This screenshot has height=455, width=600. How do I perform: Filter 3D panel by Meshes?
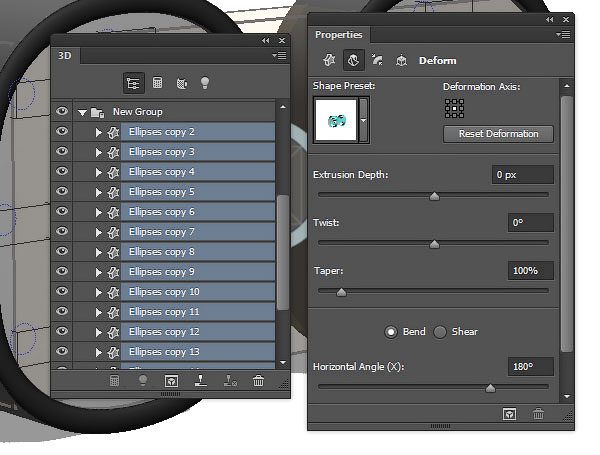157,83
